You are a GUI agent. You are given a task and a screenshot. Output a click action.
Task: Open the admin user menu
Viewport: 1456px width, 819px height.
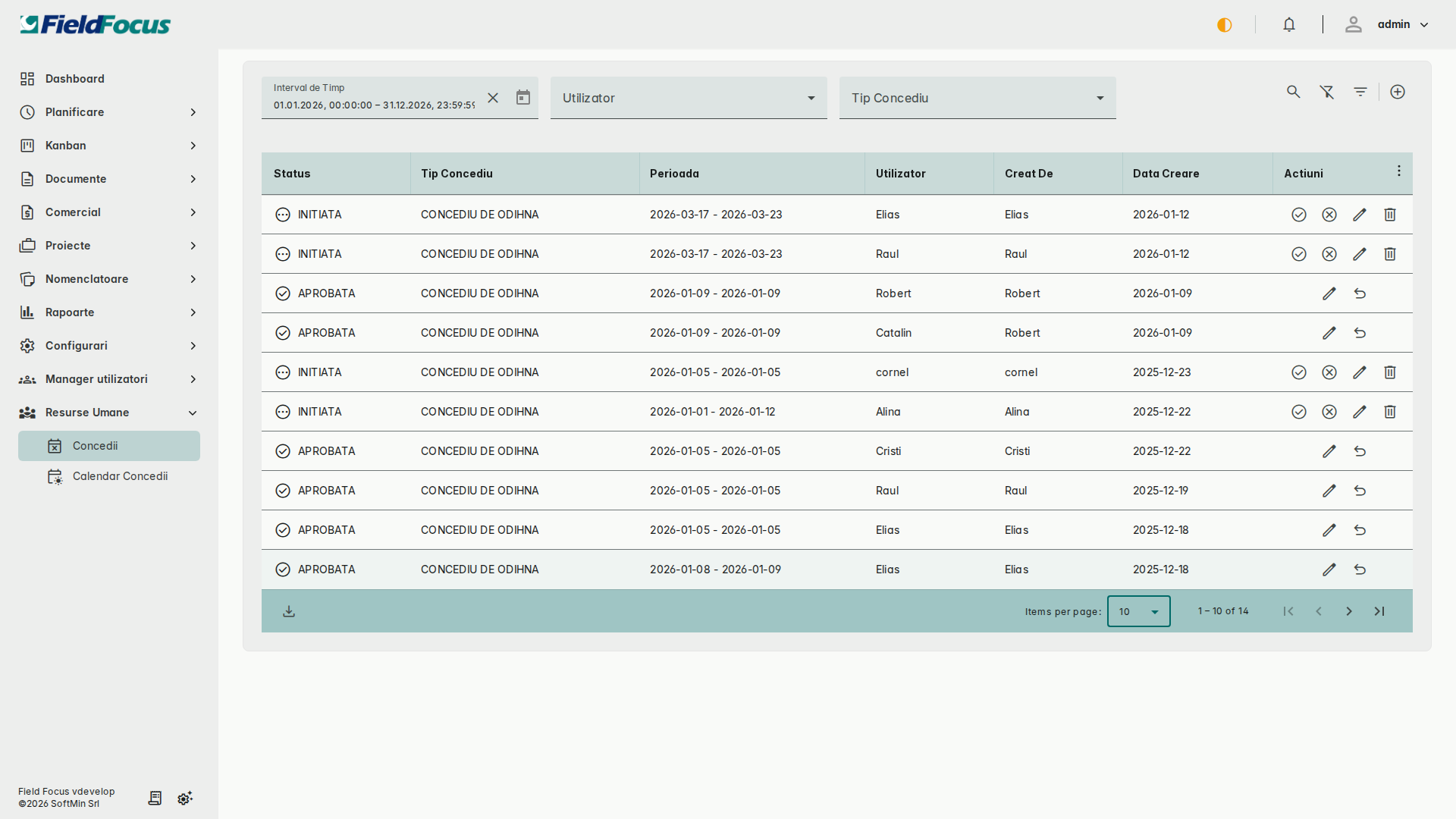1401,25
